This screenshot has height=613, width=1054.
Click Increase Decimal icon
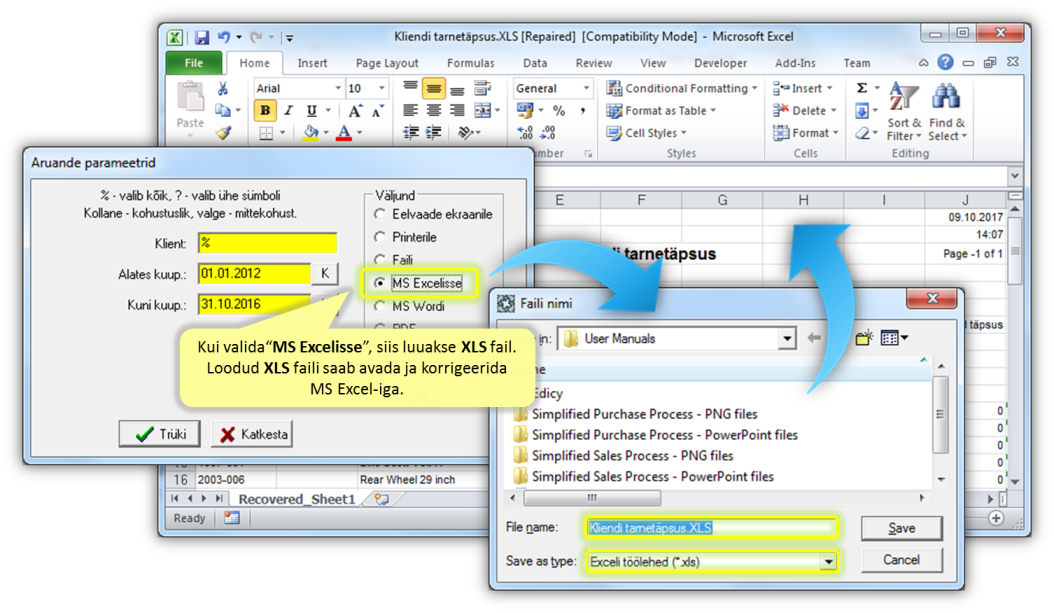point(525,133)
